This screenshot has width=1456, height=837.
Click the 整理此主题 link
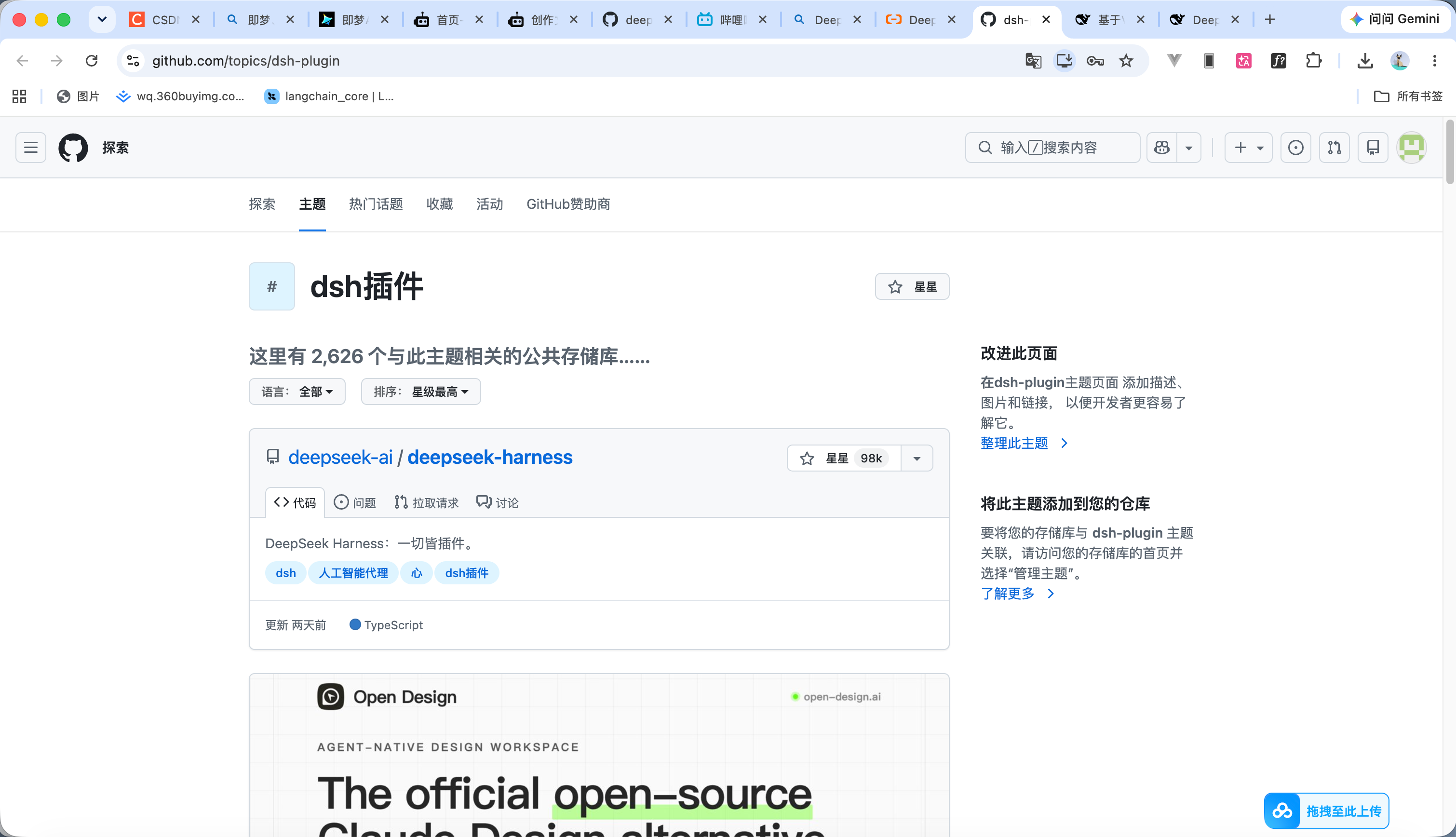pyautogui.click(x=1024, y=443)
